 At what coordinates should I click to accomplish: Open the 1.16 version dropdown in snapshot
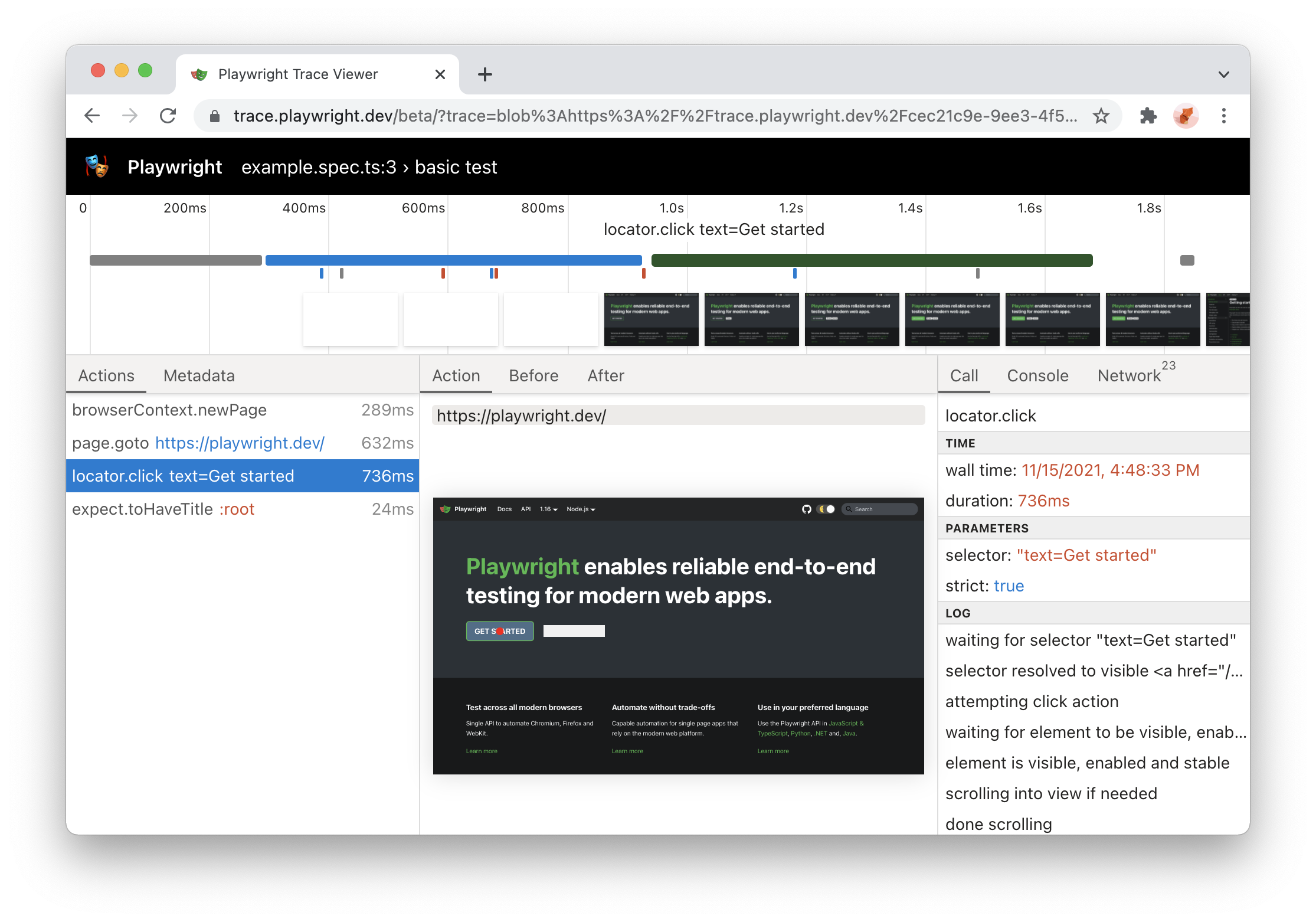[x=548, y=509]
